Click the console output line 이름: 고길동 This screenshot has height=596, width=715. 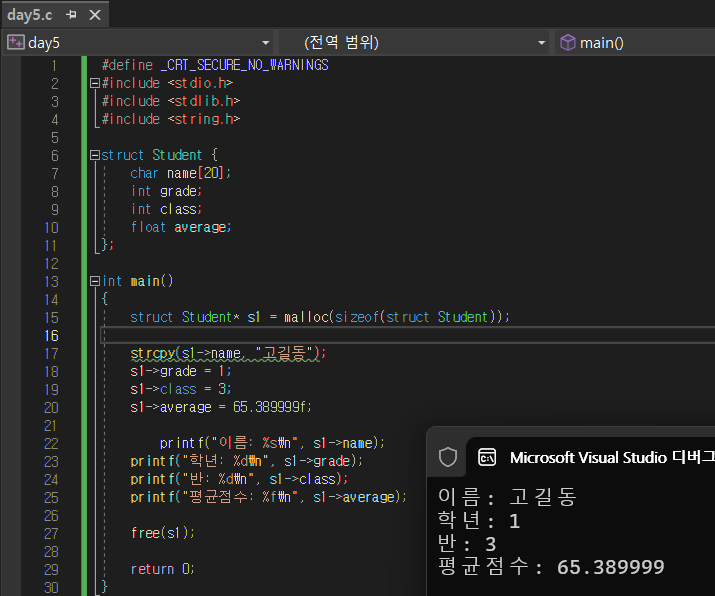pos(507,497)
